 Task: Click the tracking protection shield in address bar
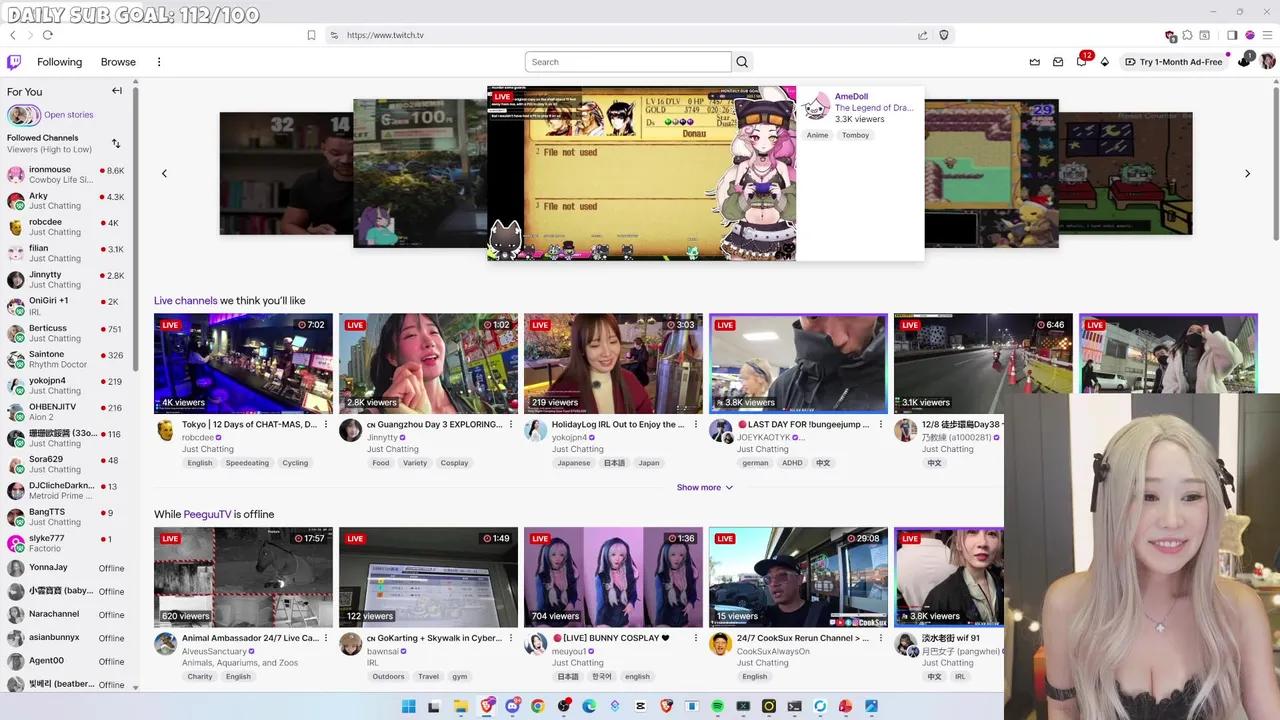[943, 35]
